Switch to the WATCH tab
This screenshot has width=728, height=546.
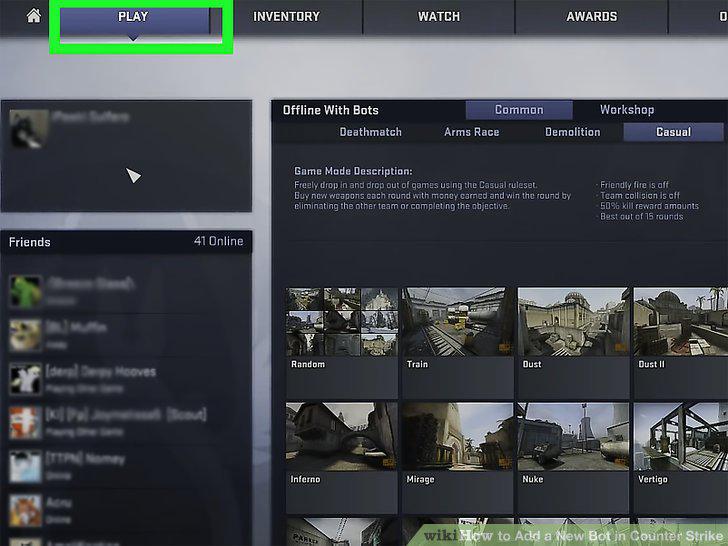[x=439, y=17]
